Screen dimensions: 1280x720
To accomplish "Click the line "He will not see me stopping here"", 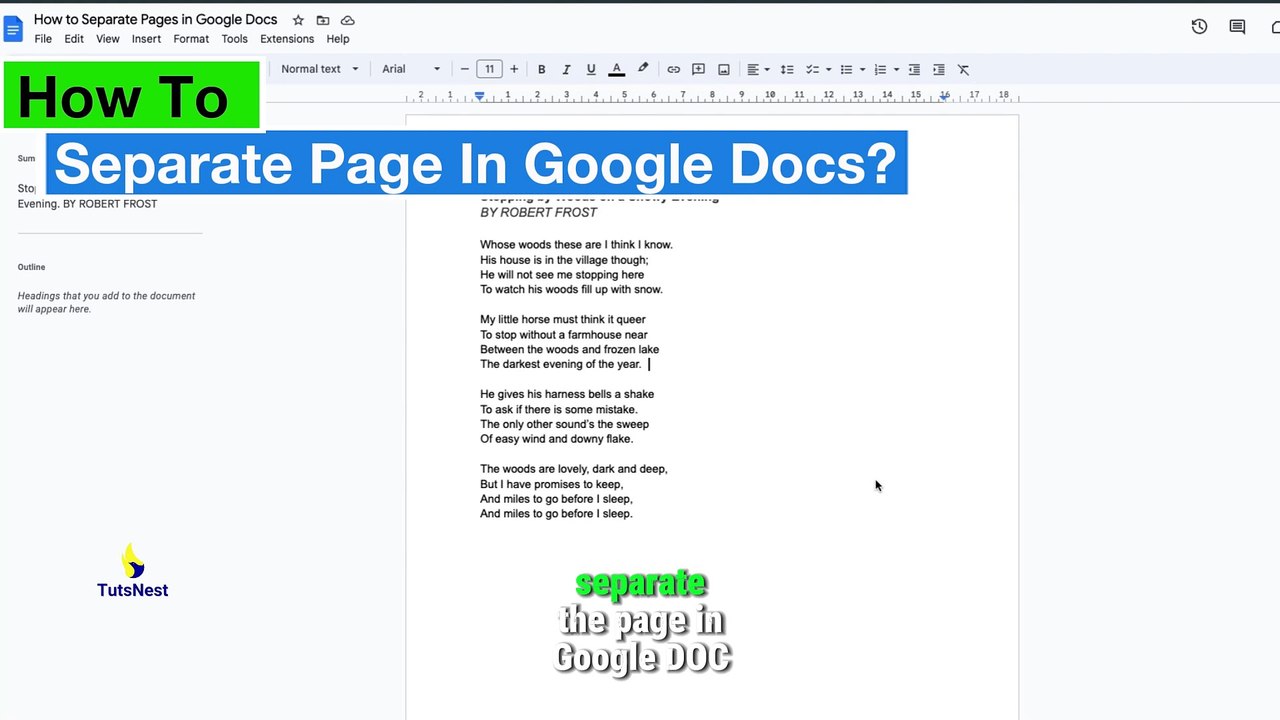I will [x=562, y=275].
